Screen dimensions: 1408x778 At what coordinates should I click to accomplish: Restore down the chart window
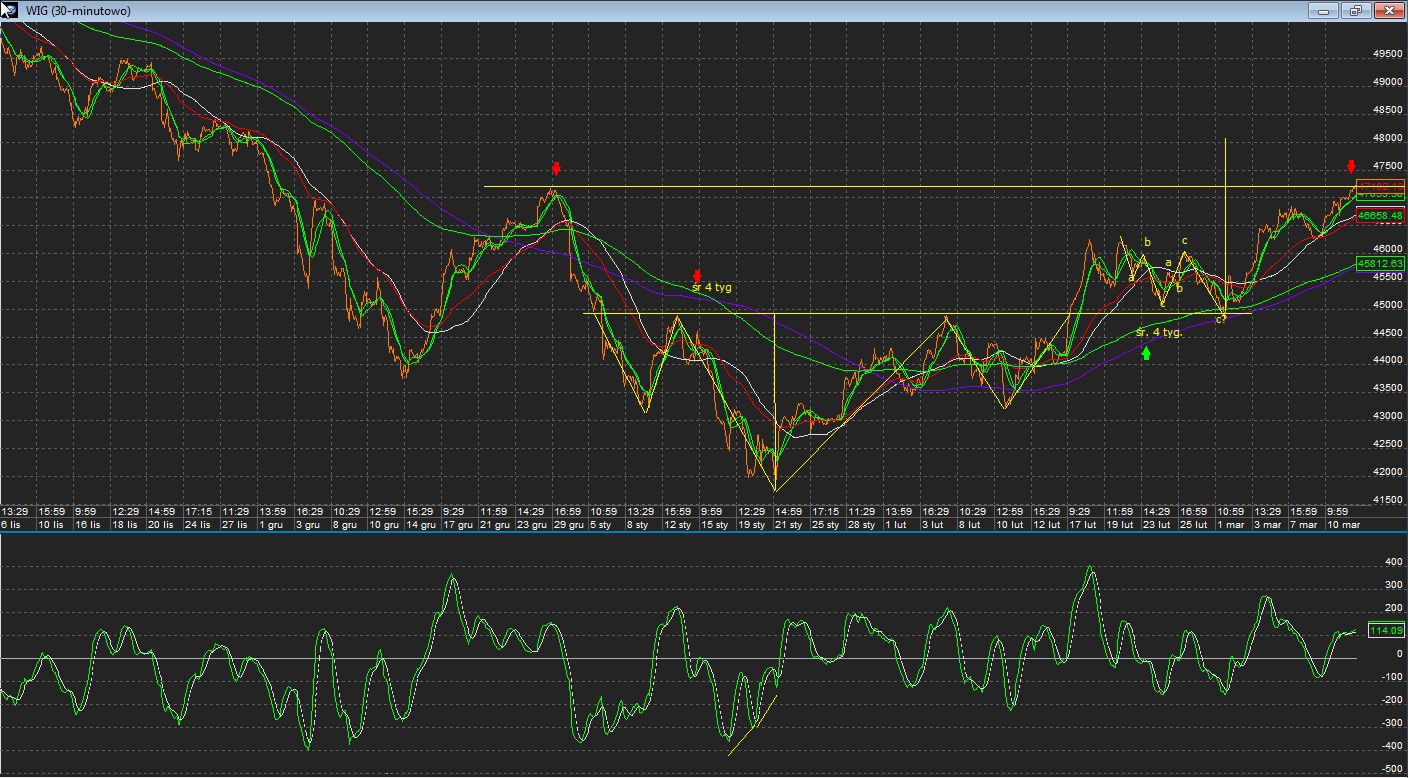tap(1356, 10)
